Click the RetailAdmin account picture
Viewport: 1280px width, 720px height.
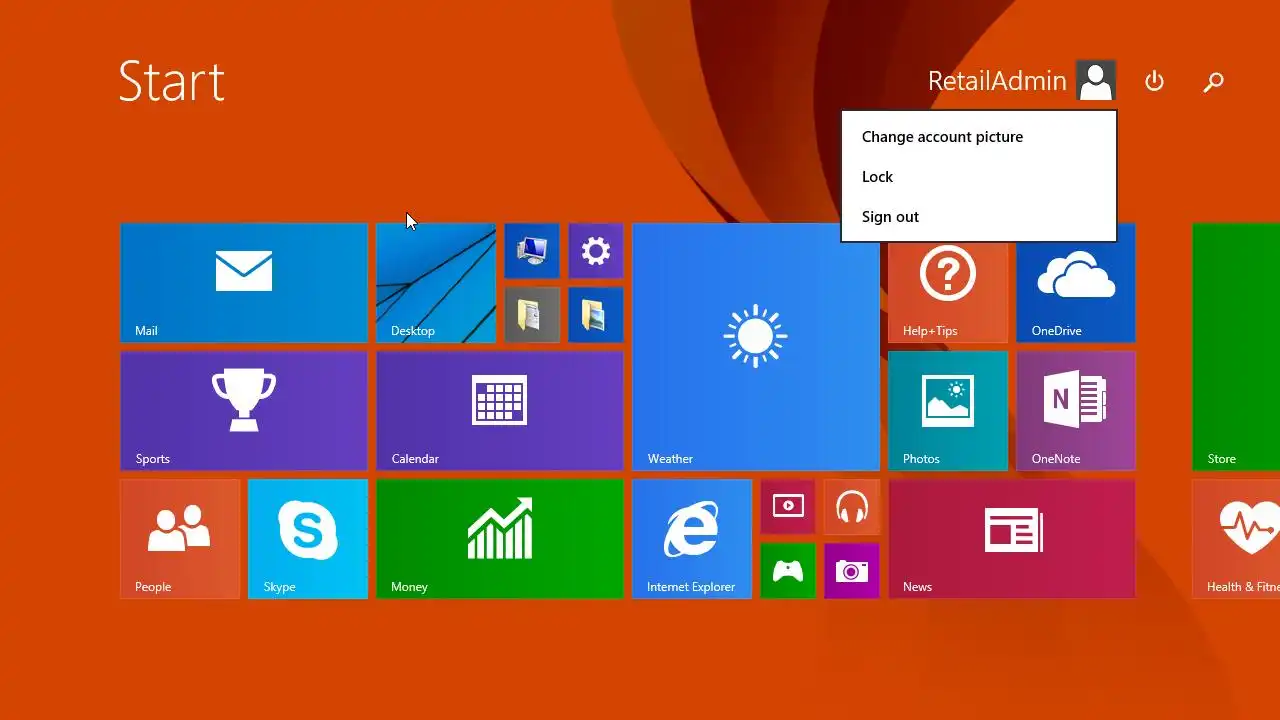pos(1096,81)
